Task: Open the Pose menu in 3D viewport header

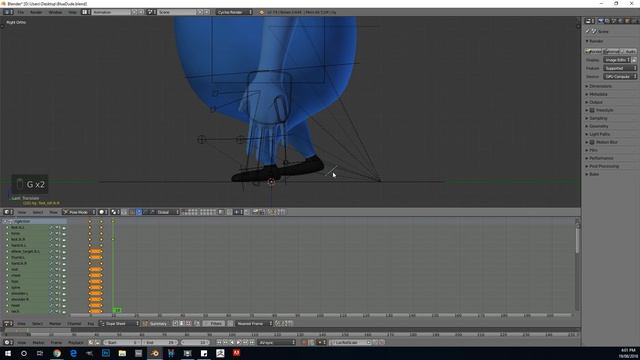Action: [x=53, y=212]
